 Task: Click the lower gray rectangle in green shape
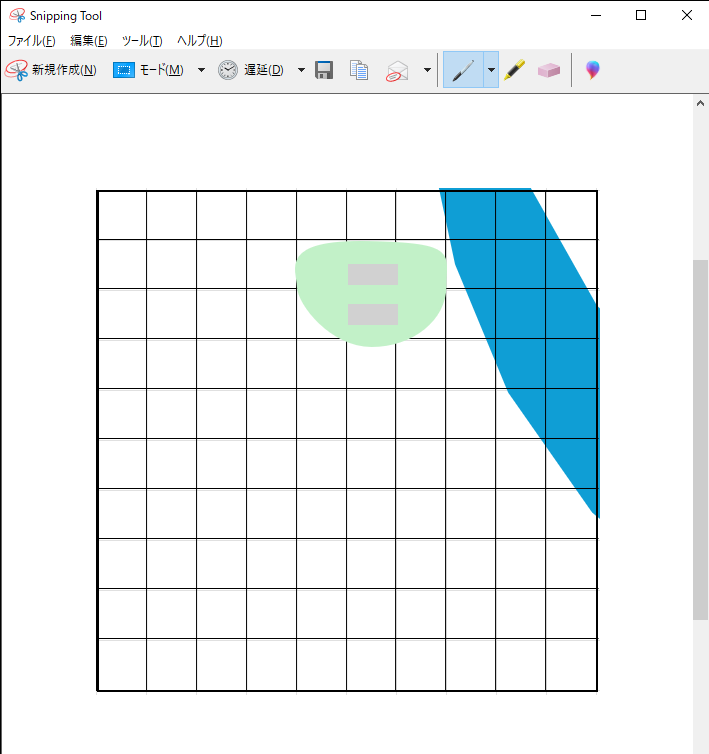[373, 314]
